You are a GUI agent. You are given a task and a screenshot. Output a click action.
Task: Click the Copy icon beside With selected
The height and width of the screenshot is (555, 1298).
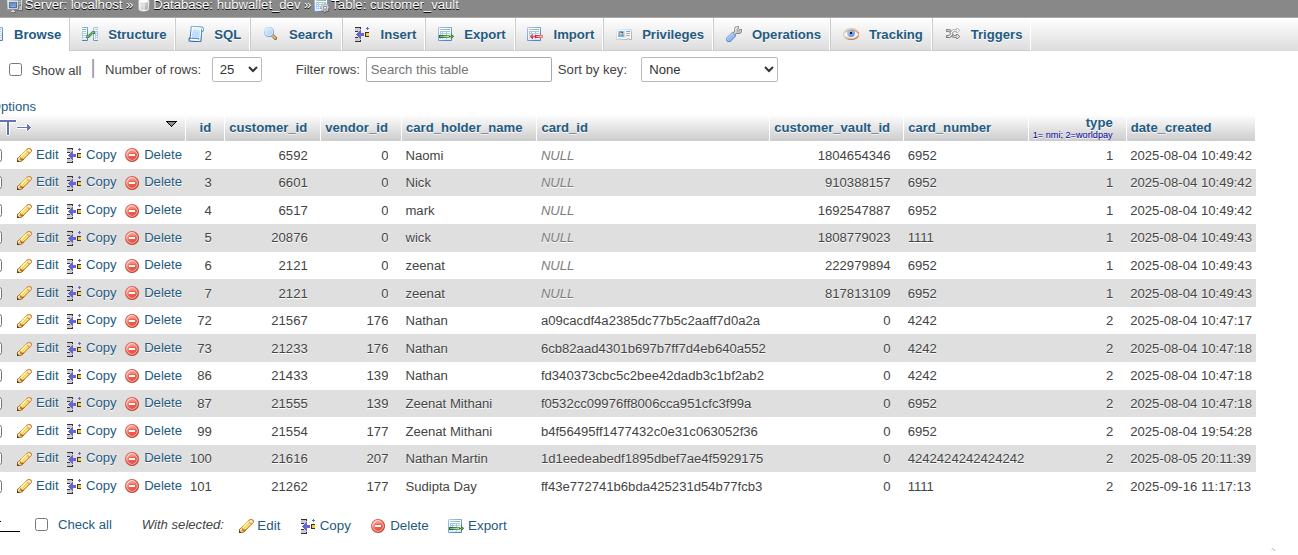(308, 526)
